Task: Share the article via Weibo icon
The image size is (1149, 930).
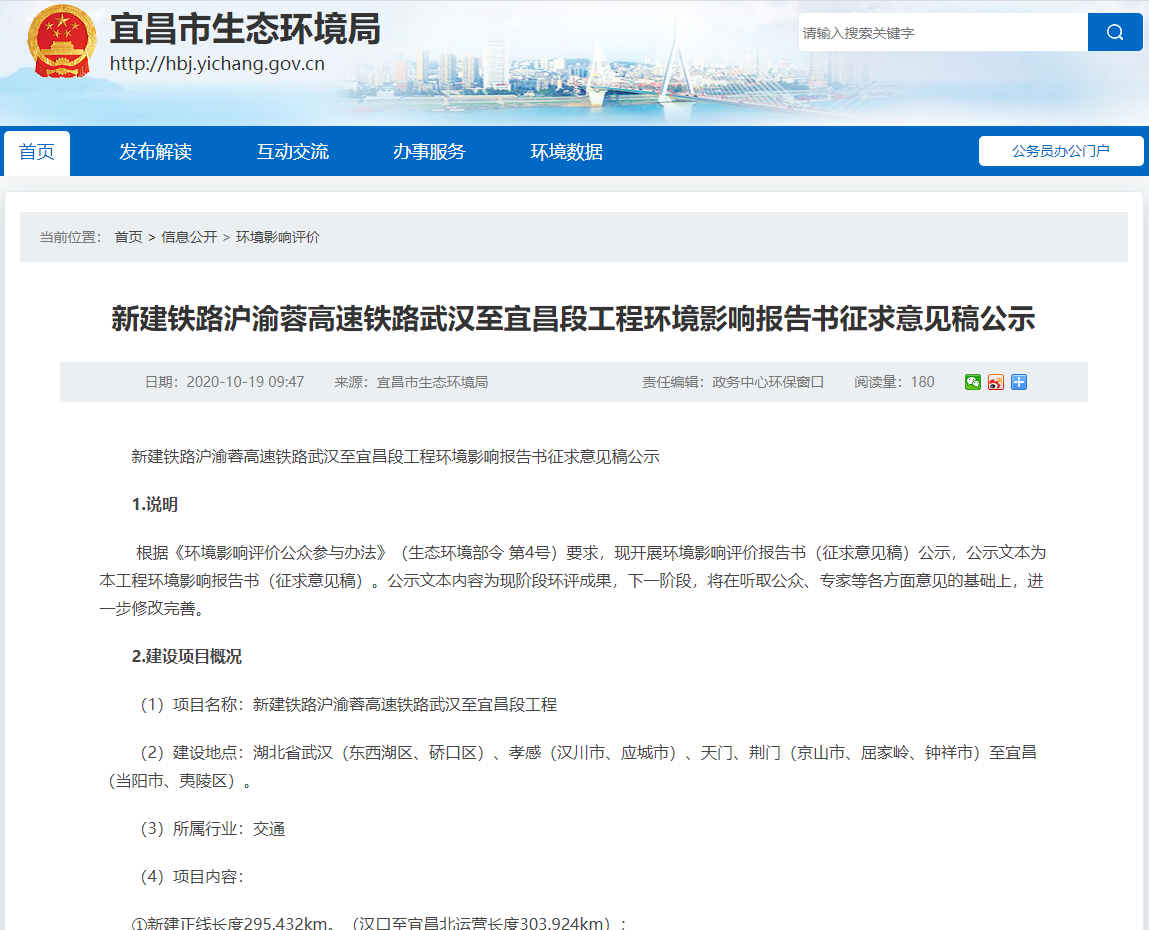Action: coord(996,382)
